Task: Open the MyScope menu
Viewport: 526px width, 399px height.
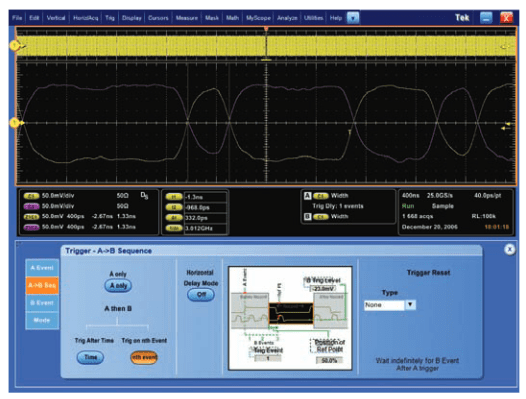Action: [x=258, y=18]
